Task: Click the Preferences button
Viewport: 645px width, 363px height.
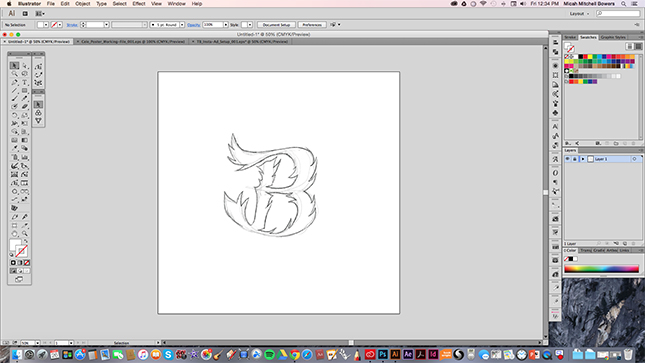Action: point(312,25)
